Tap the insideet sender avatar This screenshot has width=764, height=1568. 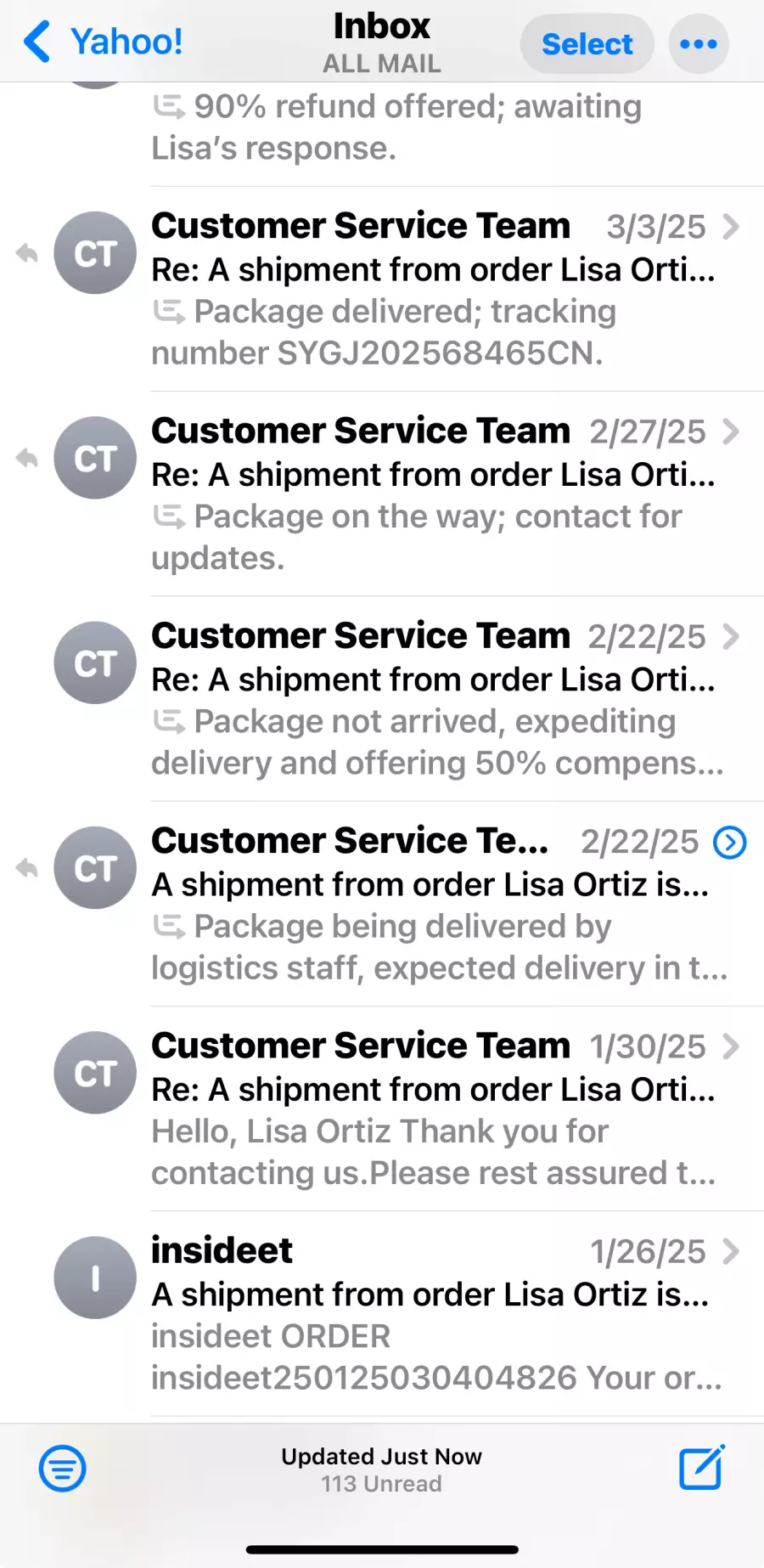95,1278
